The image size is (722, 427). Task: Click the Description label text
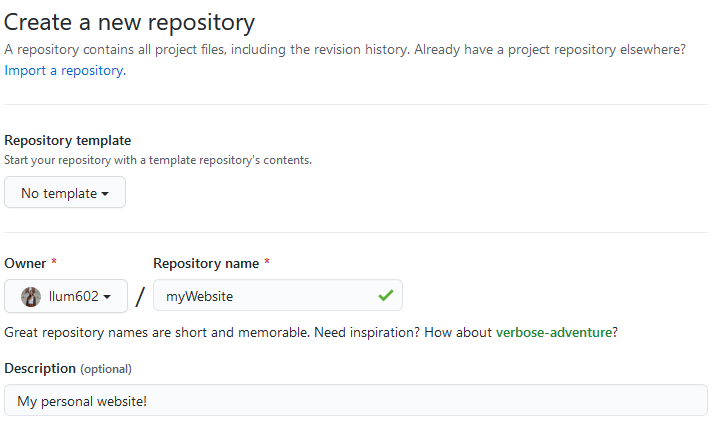coord(40,369)
